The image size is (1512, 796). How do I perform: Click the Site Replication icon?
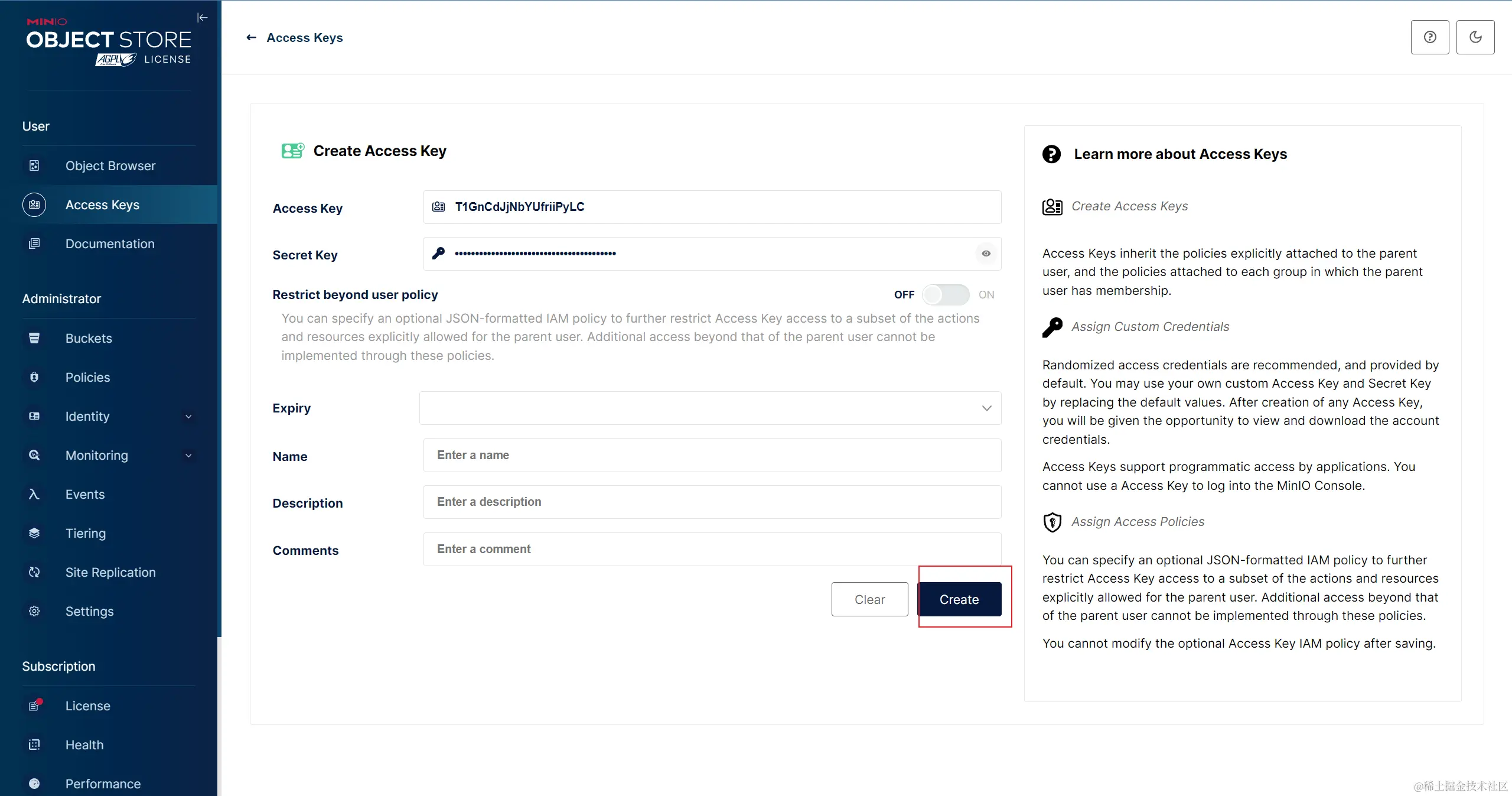point(34,572)
